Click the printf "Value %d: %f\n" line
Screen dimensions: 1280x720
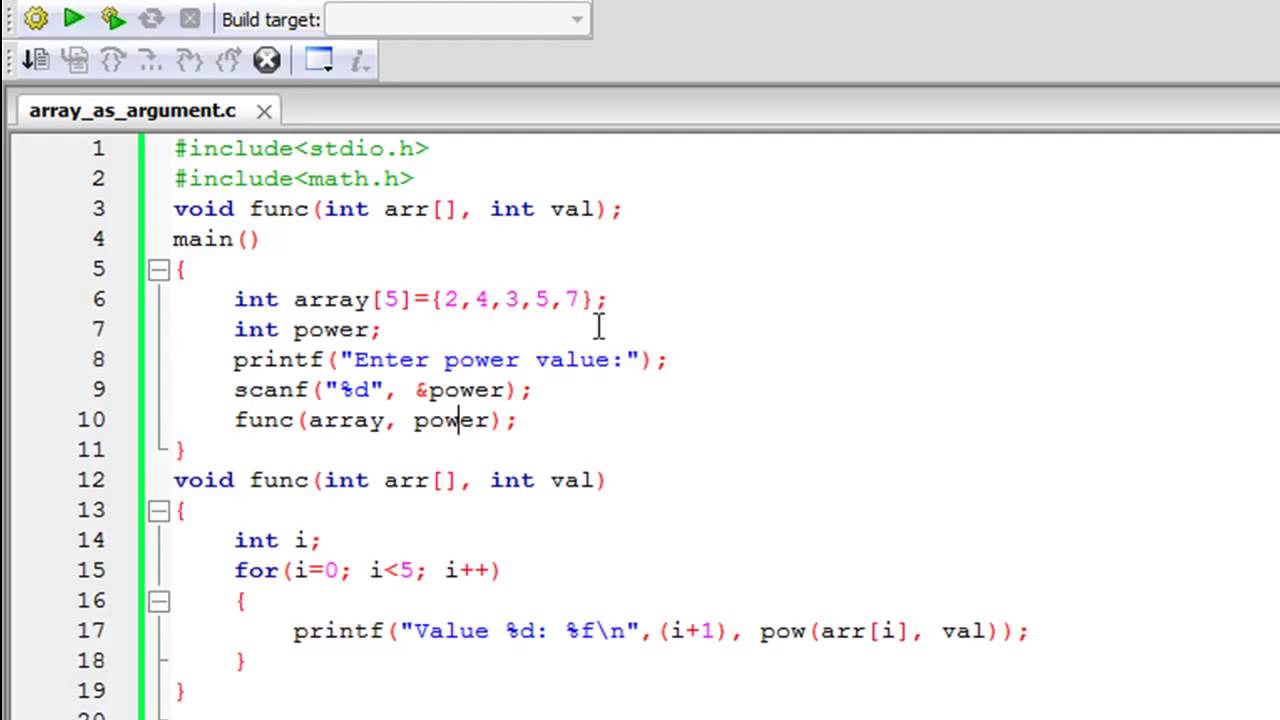tap(661, 631)
